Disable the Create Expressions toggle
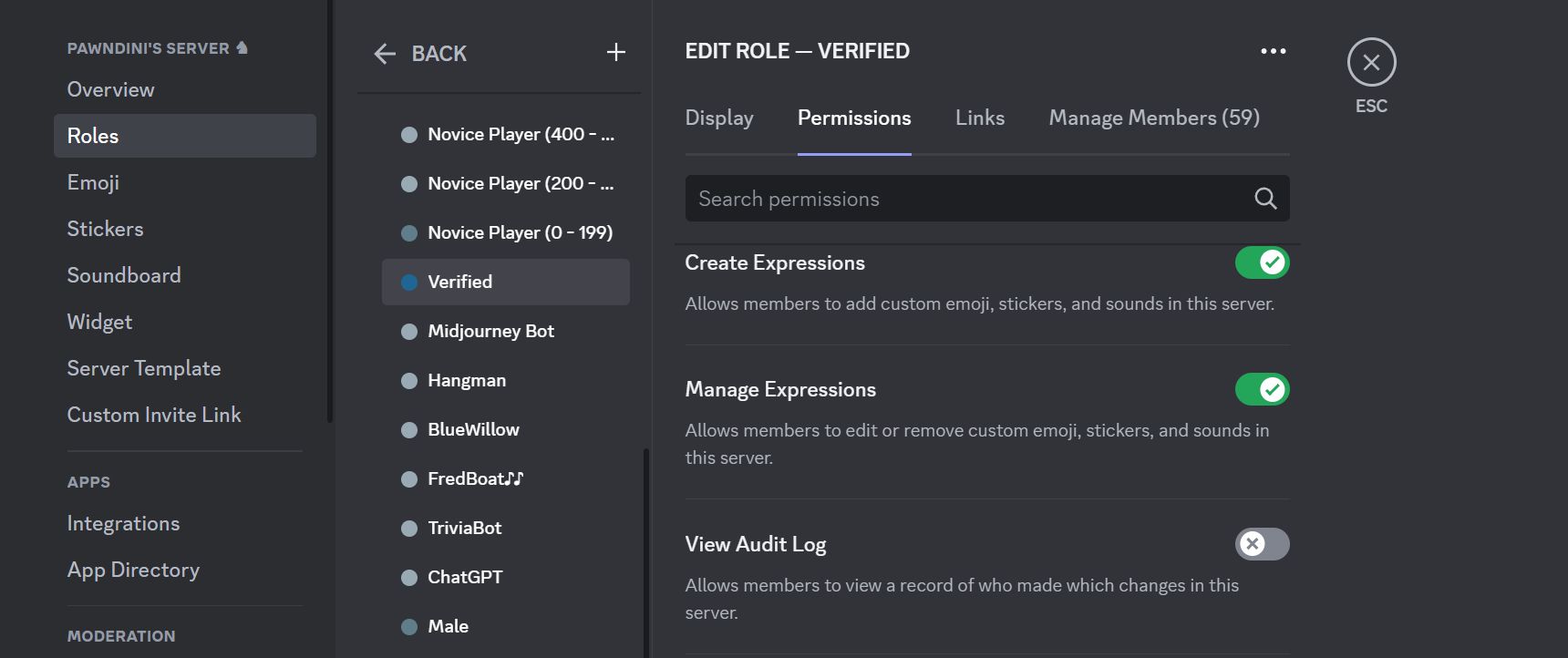The image size is (1568, 658). click(1262, 262)
